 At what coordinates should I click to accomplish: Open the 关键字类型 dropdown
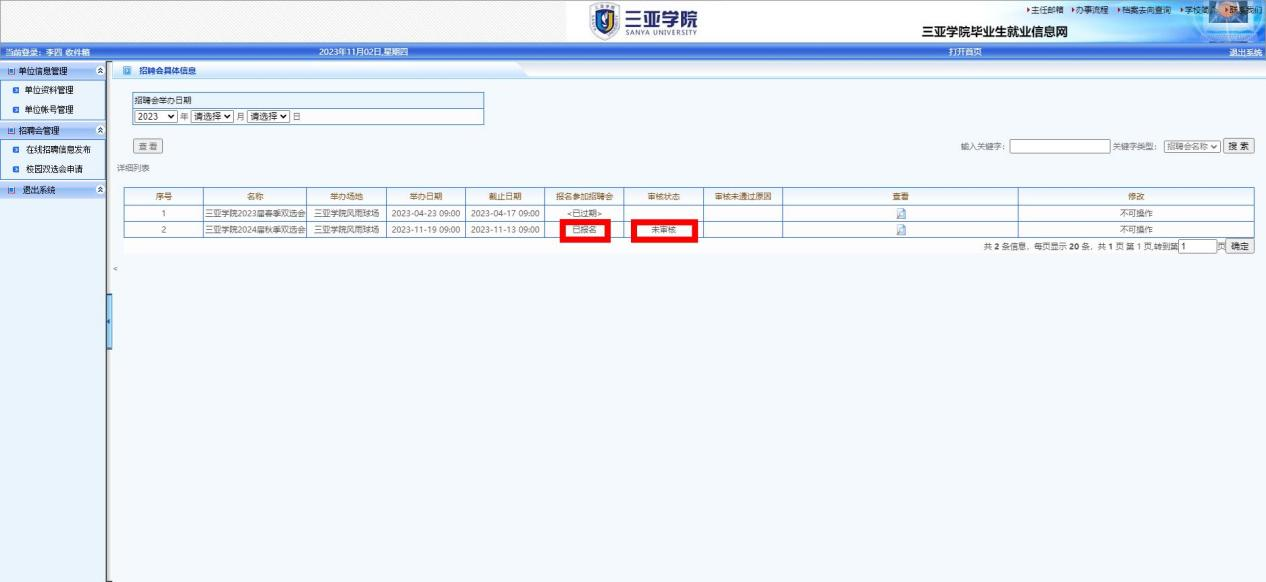(1192, 147)
